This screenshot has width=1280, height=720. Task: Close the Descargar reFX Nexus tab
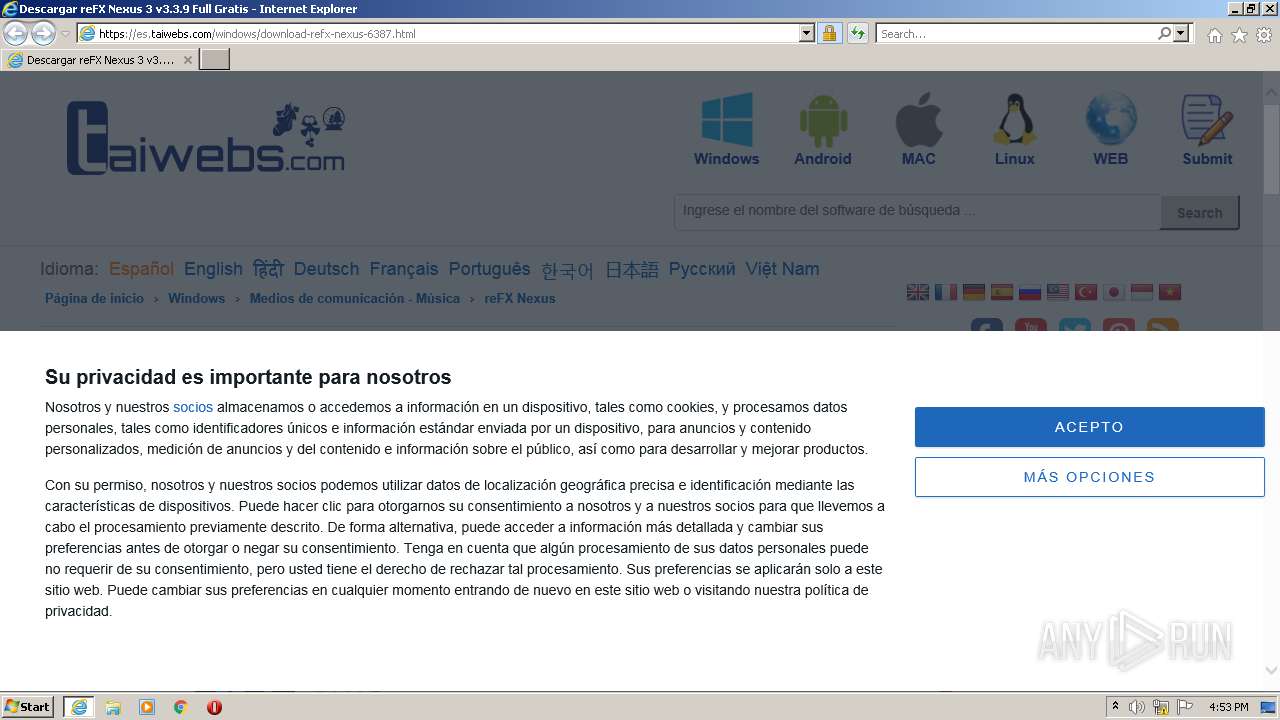coord(187,60)
